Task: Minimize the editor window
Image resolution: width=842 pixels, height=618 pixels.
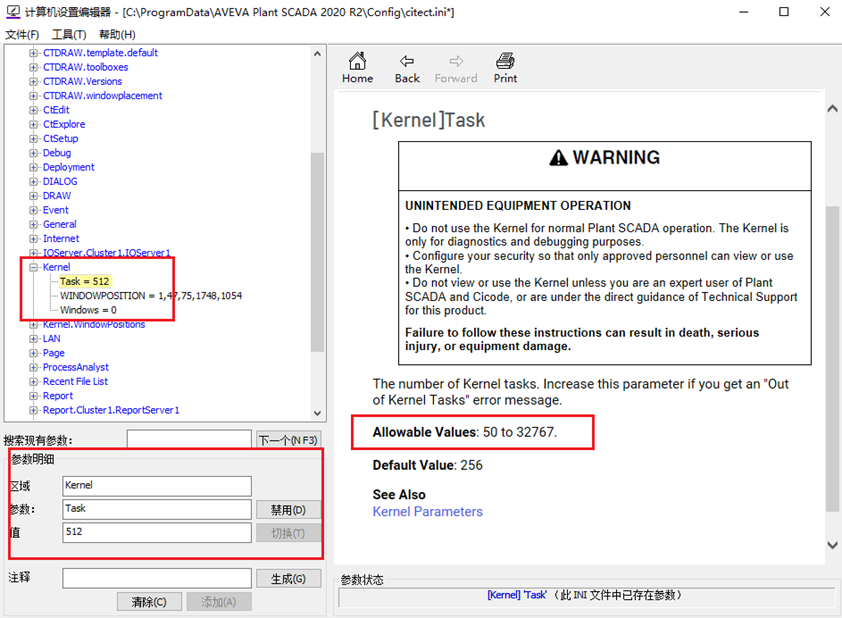Action: (x=743, y=12)
